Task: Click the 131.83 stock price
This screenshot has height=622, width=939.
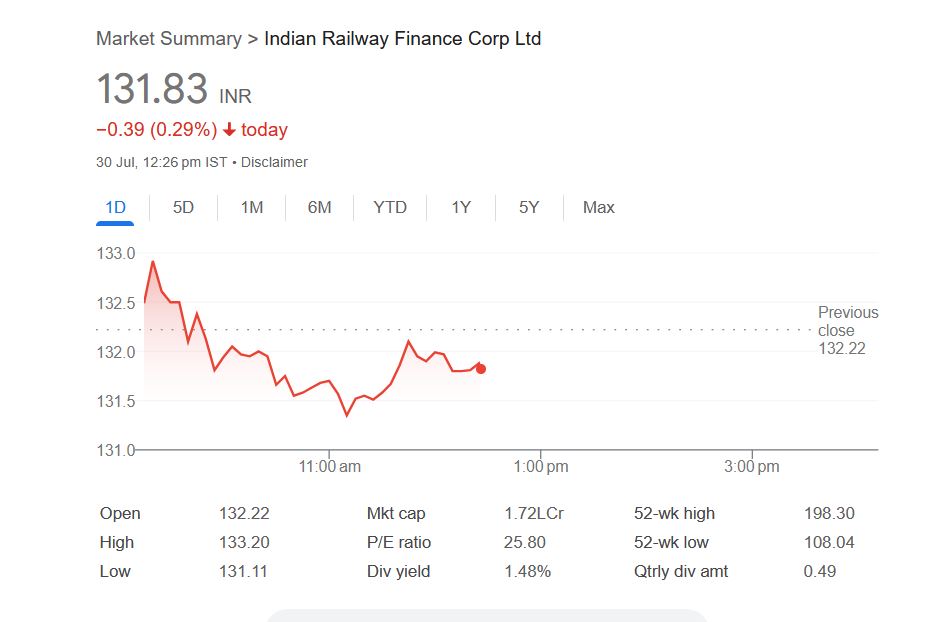Action: pos(152,89)
